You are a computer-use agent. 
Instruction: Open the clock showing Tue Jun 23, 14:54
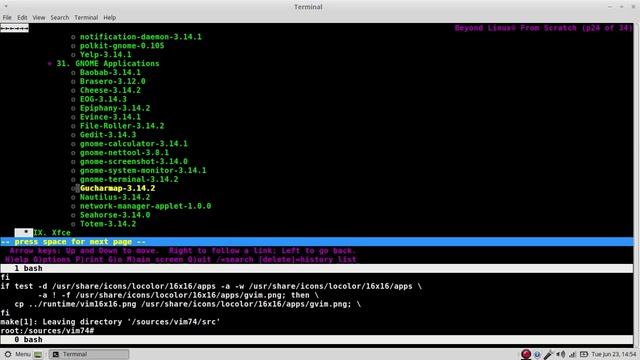613,354
